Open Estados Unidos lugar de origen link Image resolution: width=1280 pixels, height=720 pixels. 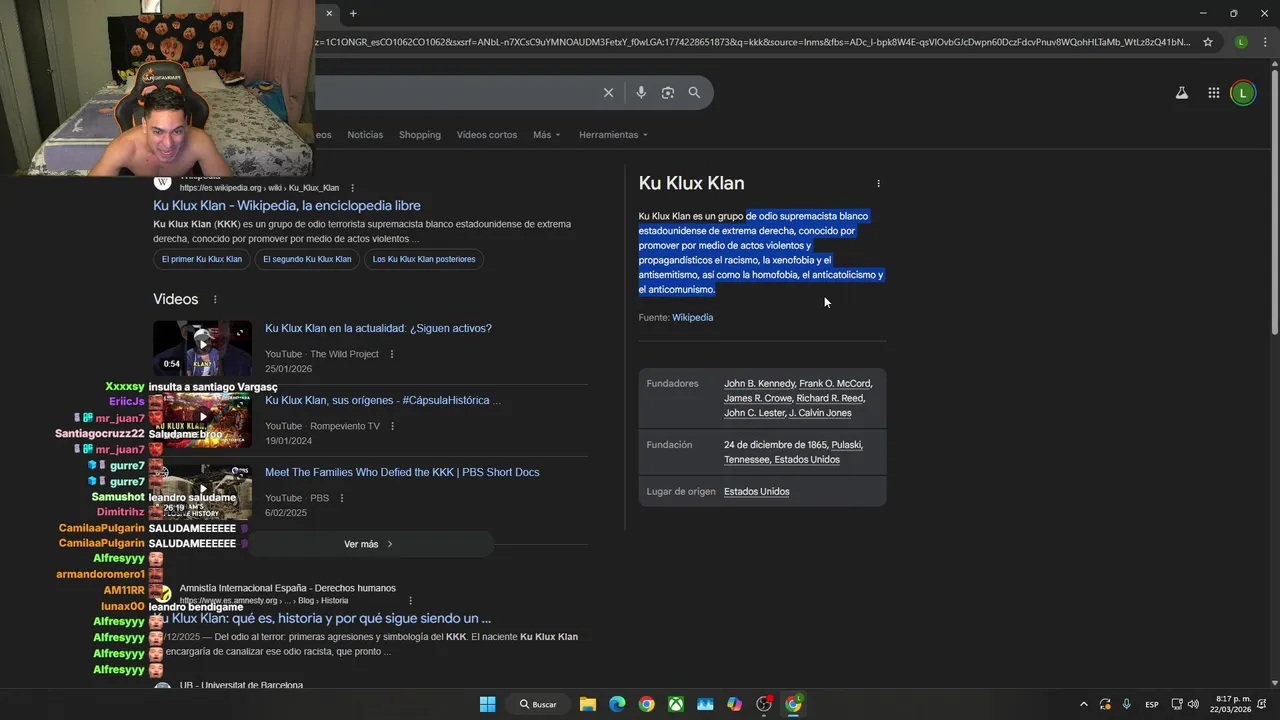pos(757,492)
